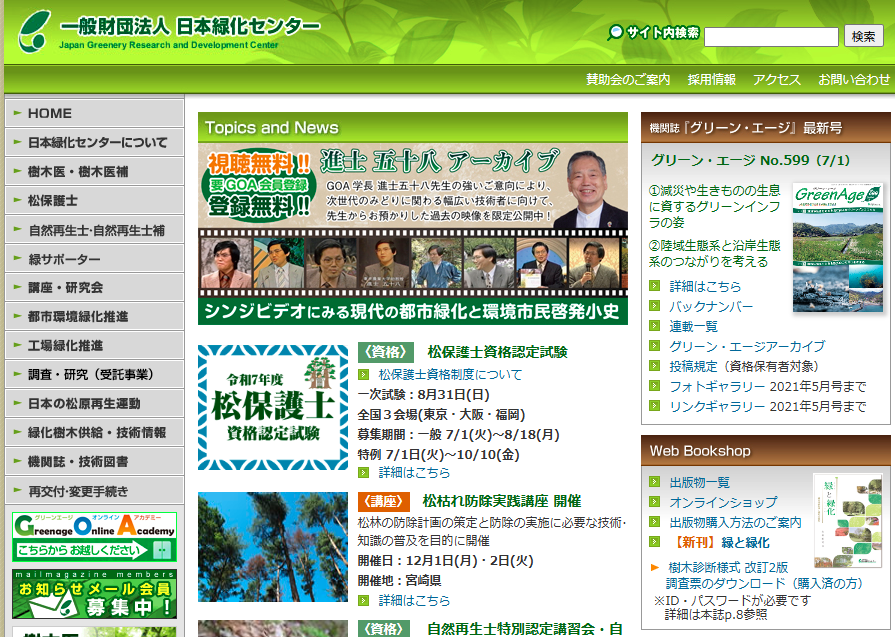Open the お知らせメール会員募集中 banner
This screenshot has width=895, height=637.
(x=94, y=594)
